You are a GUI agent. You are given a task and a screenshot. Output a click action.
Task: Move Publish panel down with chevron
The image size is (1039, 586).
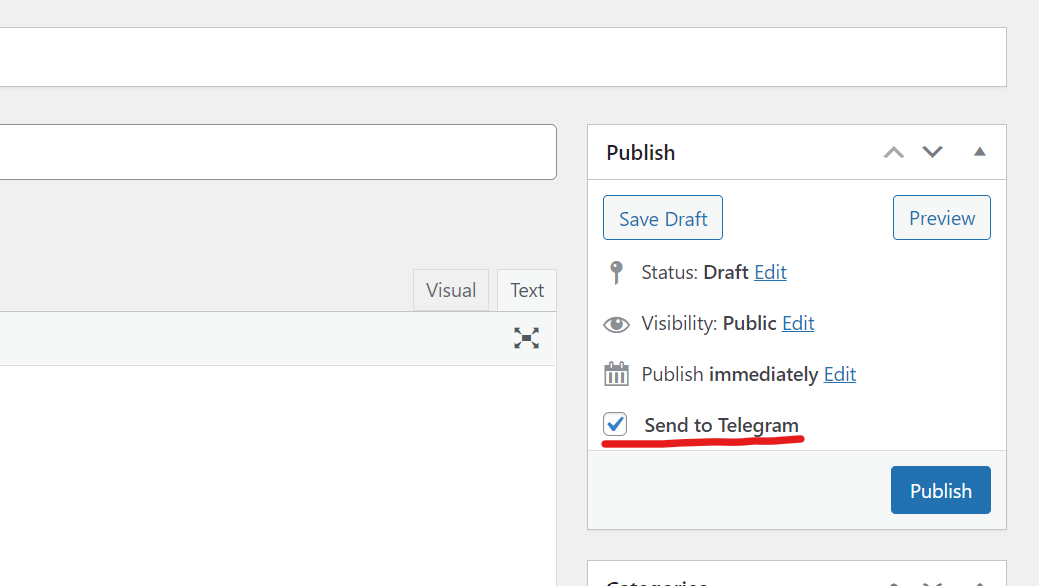coord(932,152)
